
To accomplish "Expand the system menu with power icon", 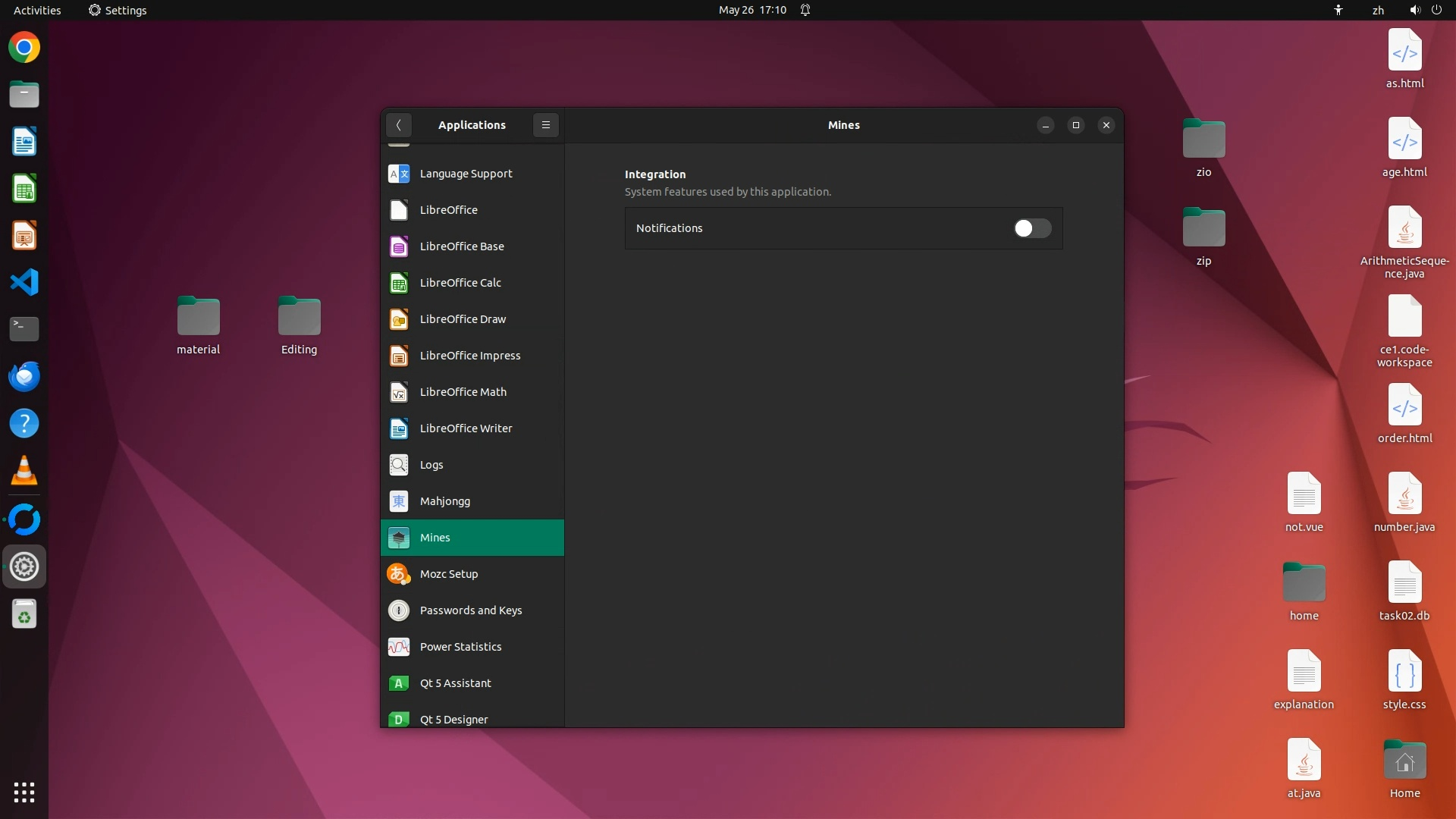I will point(1436,10).
